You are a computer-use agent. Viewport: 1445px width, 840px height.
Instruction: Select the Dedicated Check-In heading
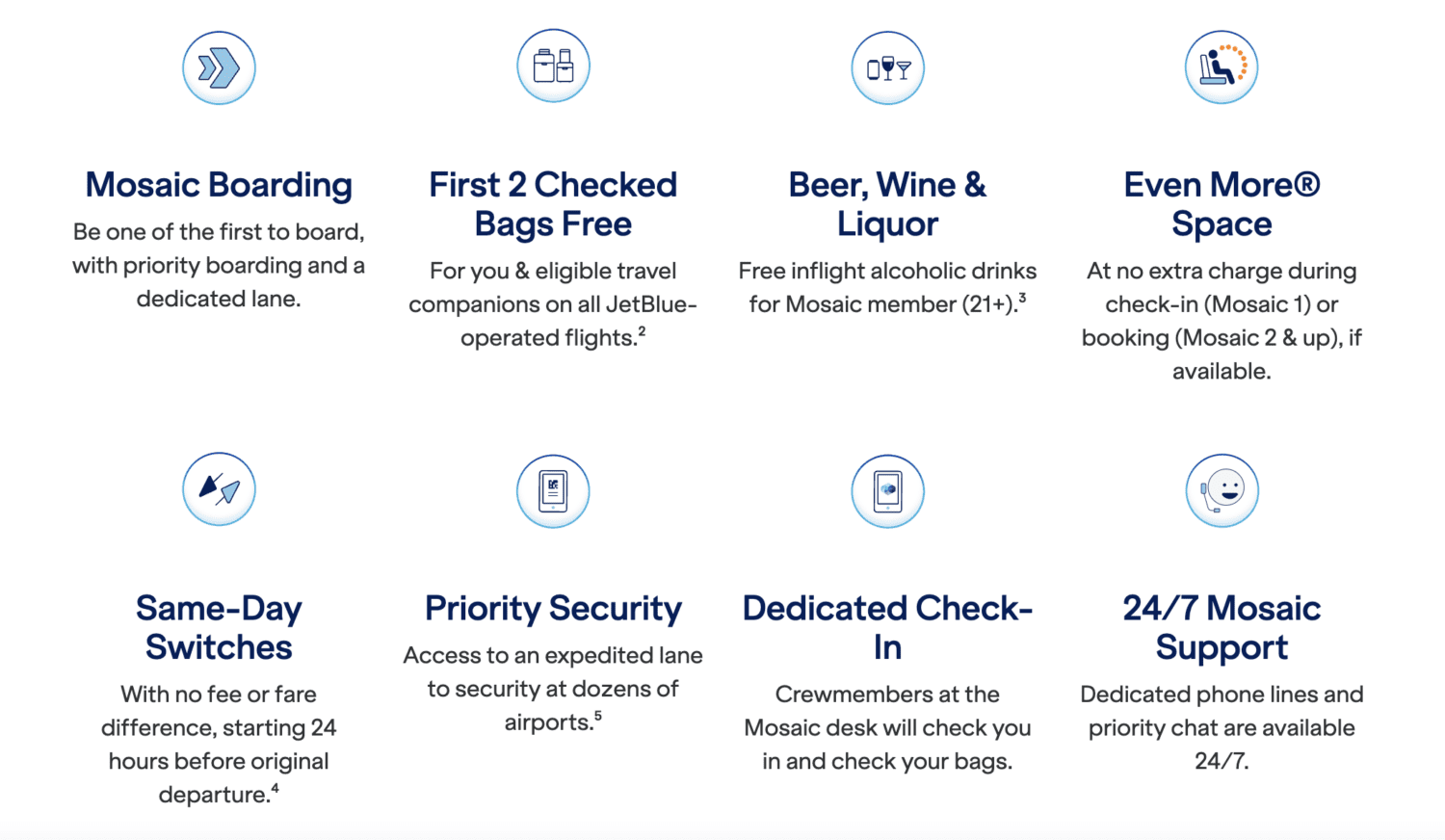pyautogui.click(x=887, y=627)
